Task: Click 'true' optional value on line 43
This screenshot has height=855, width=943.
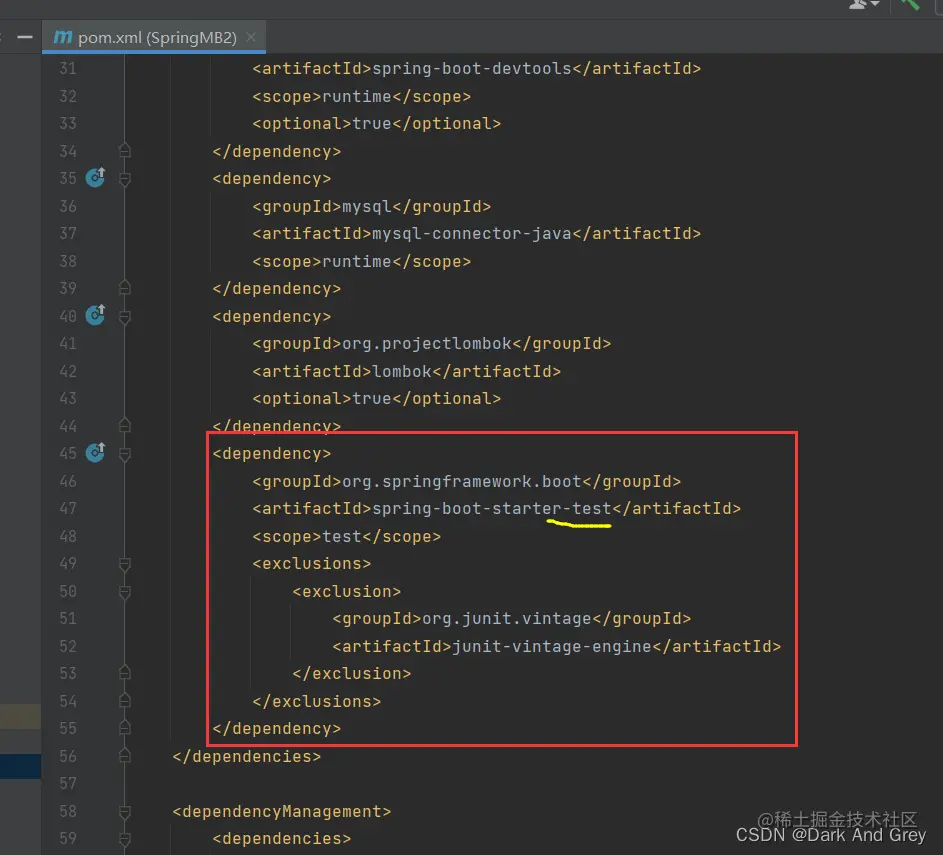Action: tap(372, 398)
